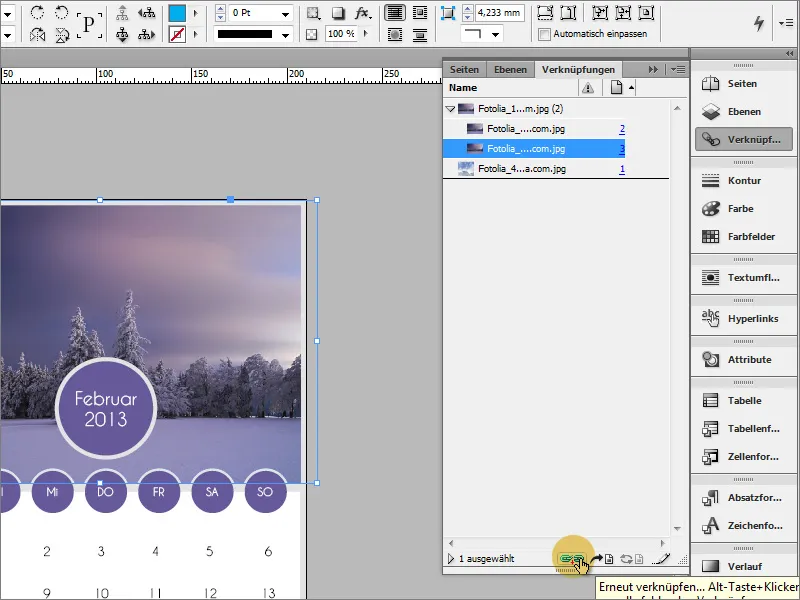Fit the content proportionally

coord(568,12)
